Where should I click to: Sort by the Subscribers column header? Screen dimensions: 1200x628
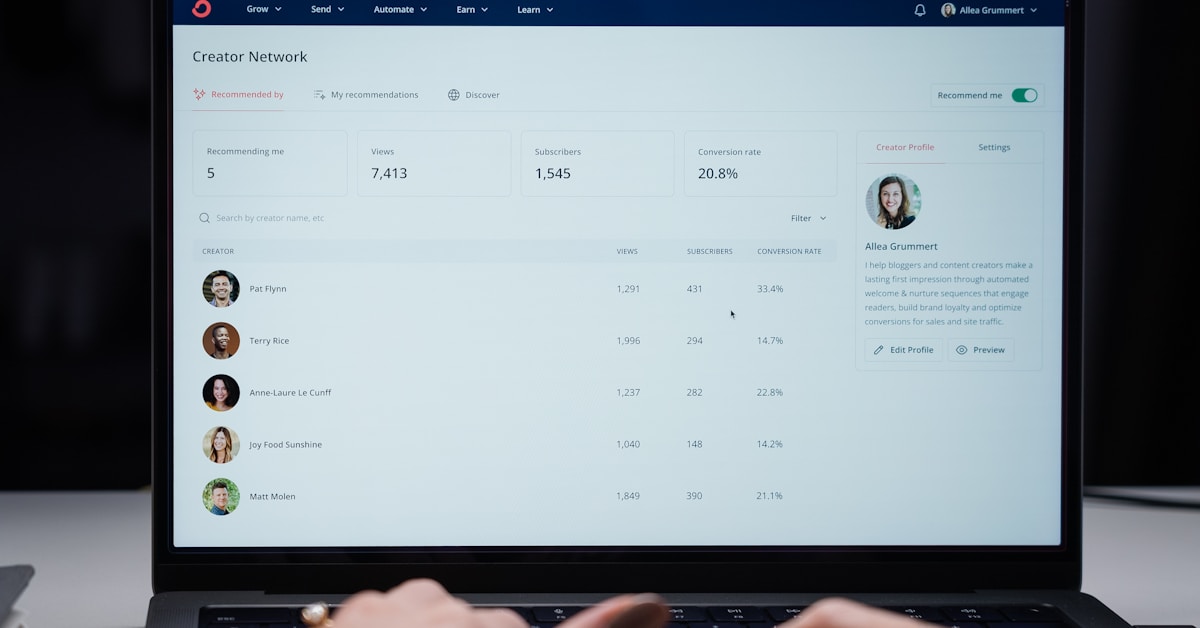(710, 251)
